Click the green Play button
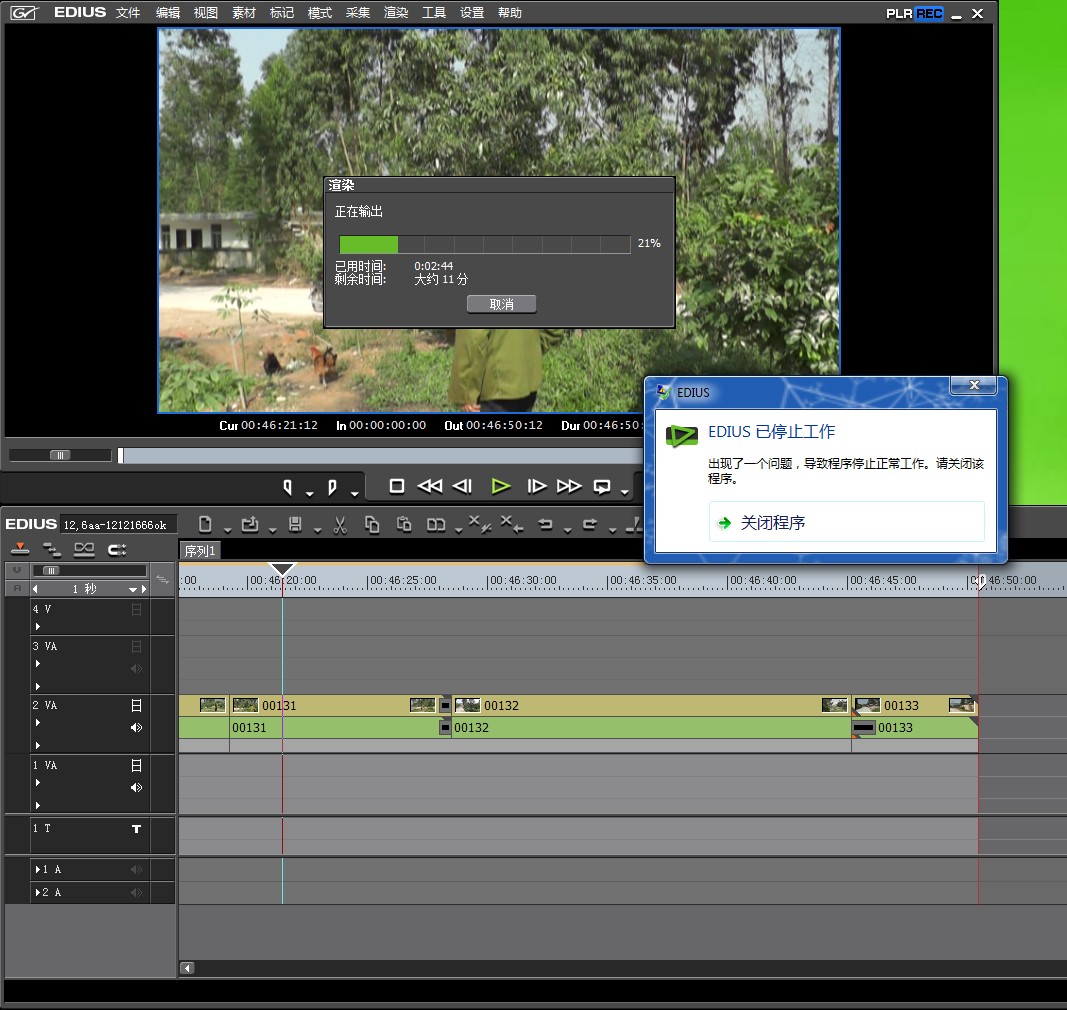 coord(501,486)
